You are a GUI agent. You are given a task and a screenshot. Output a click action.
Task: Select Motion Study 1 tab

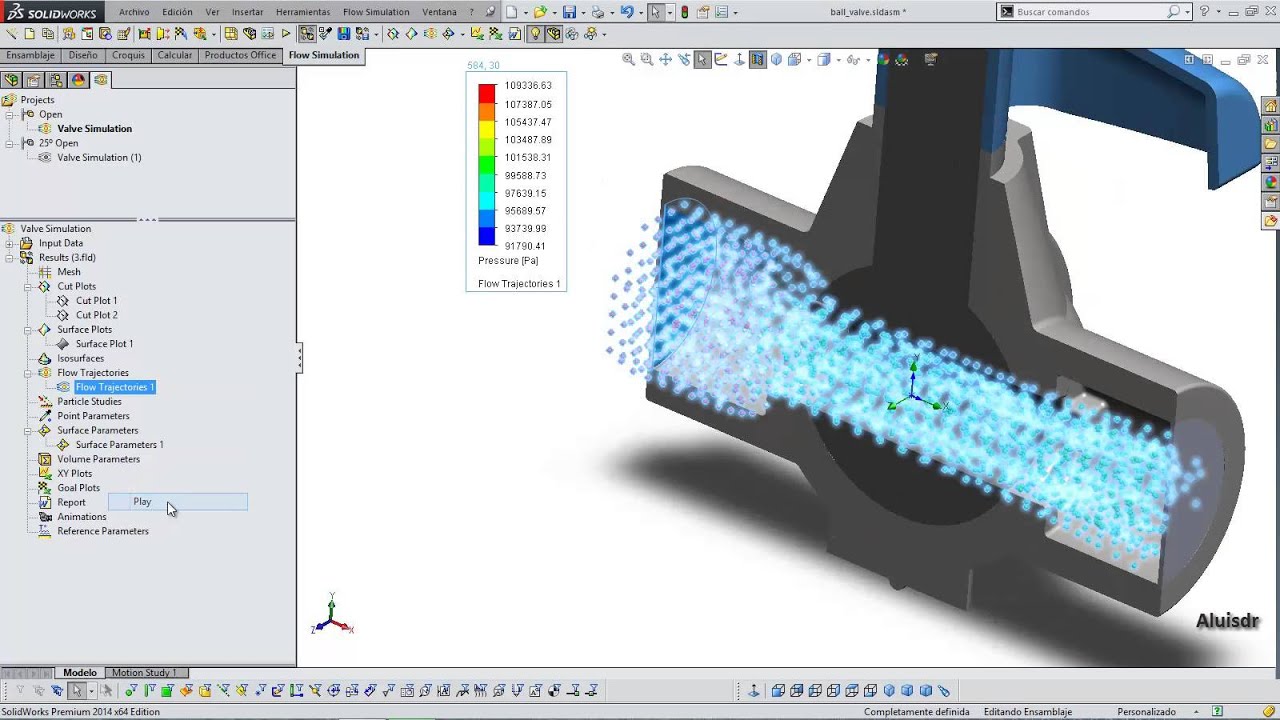(143, 673)
